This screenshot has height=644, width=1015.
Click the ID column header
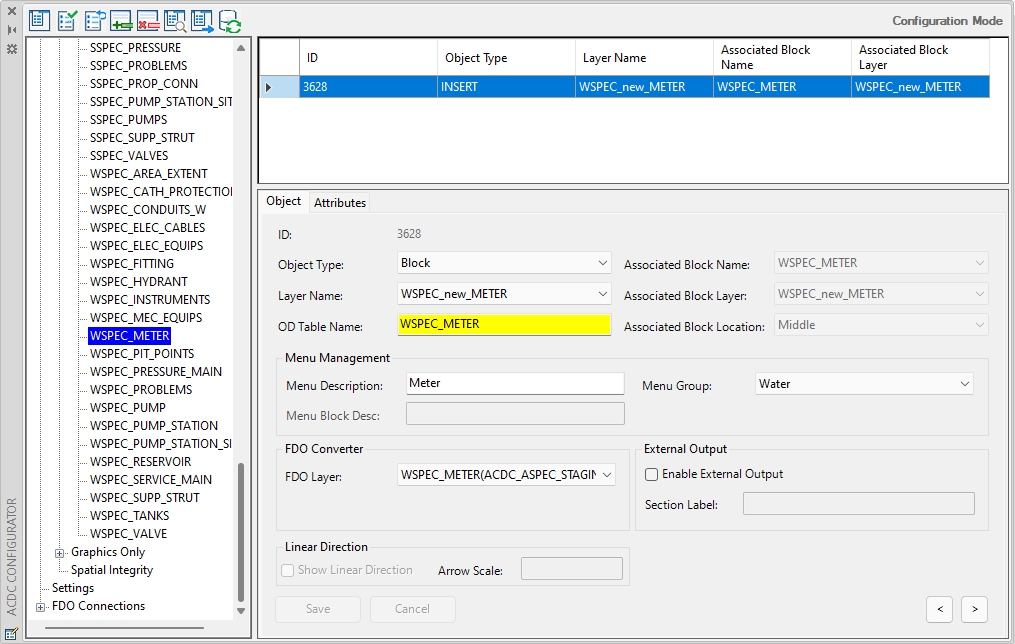click(368, 58)
